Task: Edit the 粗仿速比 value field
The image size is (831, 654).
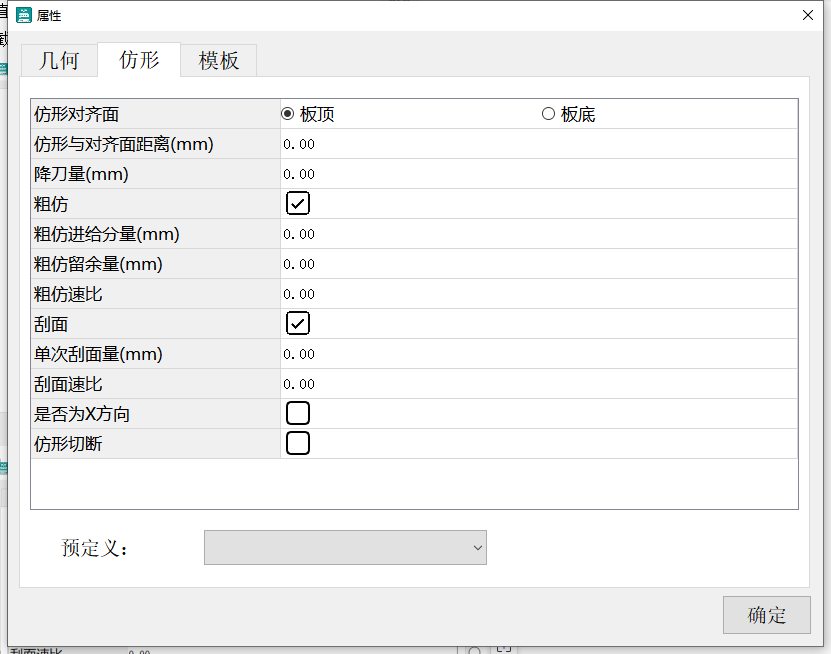Action: click(x=450, y=293)
